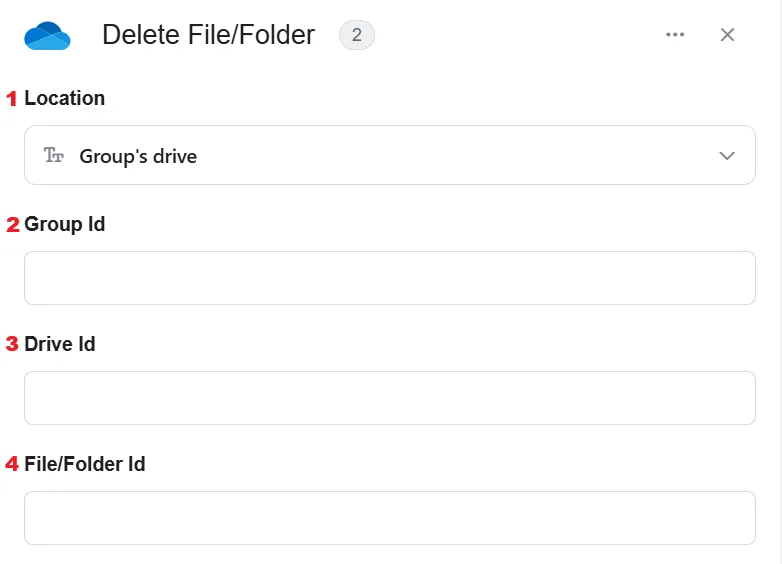Click red annotation number 2 marker
Screen dimensions: 782x564
click(12, 224)
